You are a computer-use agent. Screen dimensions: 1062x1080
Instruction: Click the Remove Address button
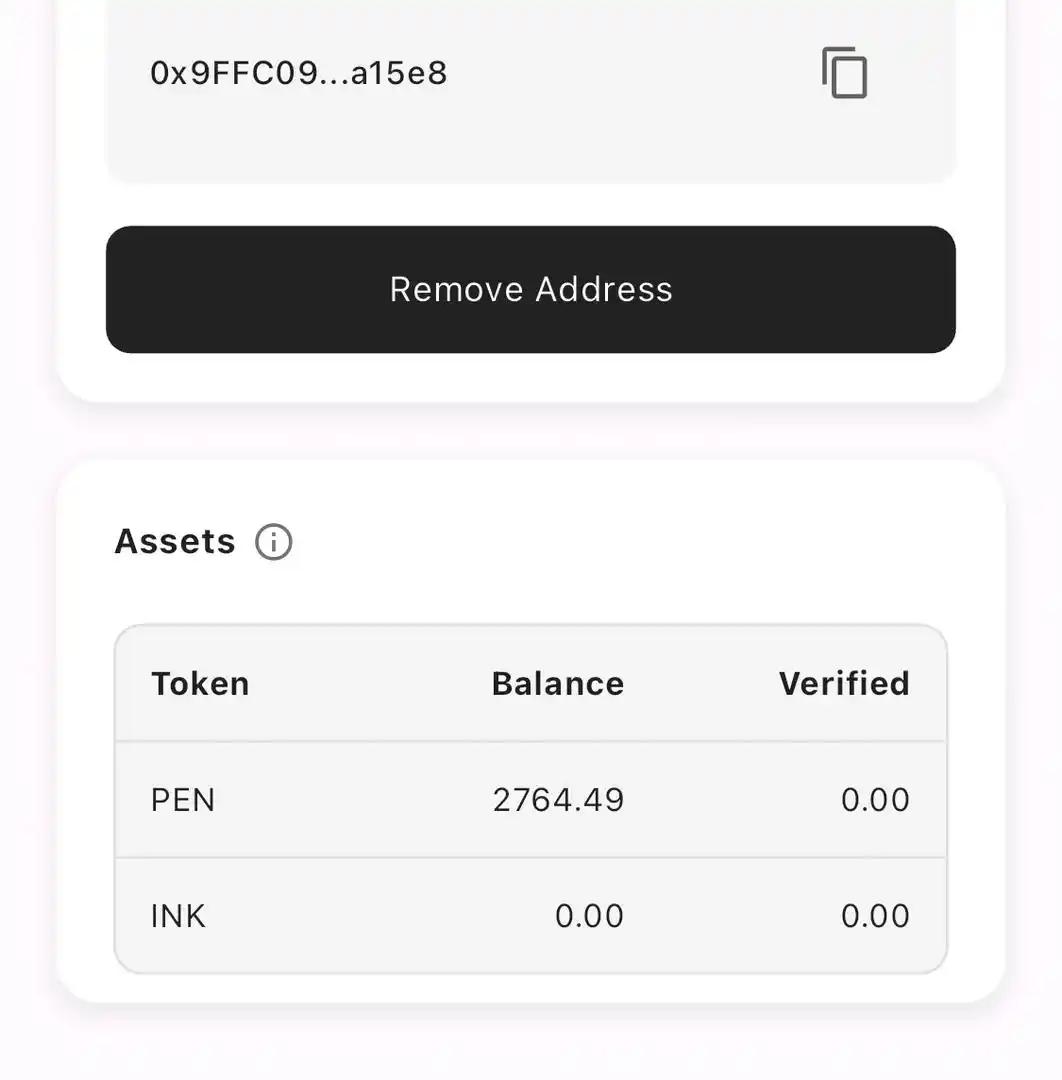pyautogui.click(x=530, y=289)
